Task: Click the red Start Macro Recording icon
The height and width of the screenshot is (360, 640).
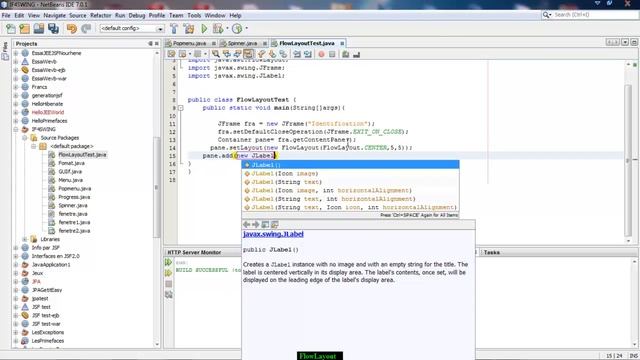Action: pyautogui.click(x=321, y=54)
